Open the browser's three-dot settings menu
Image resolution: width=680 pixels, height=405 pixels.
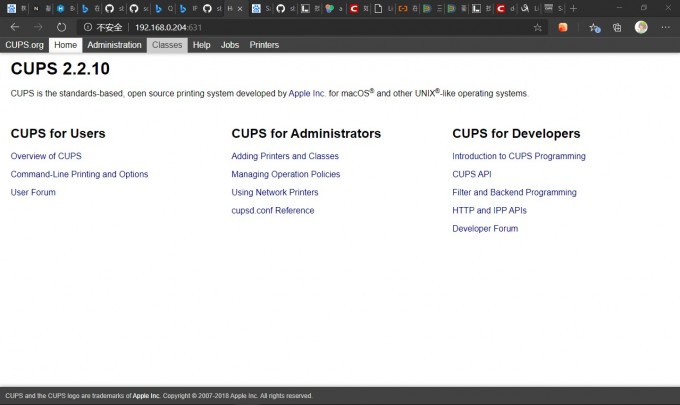click(666, 27)
